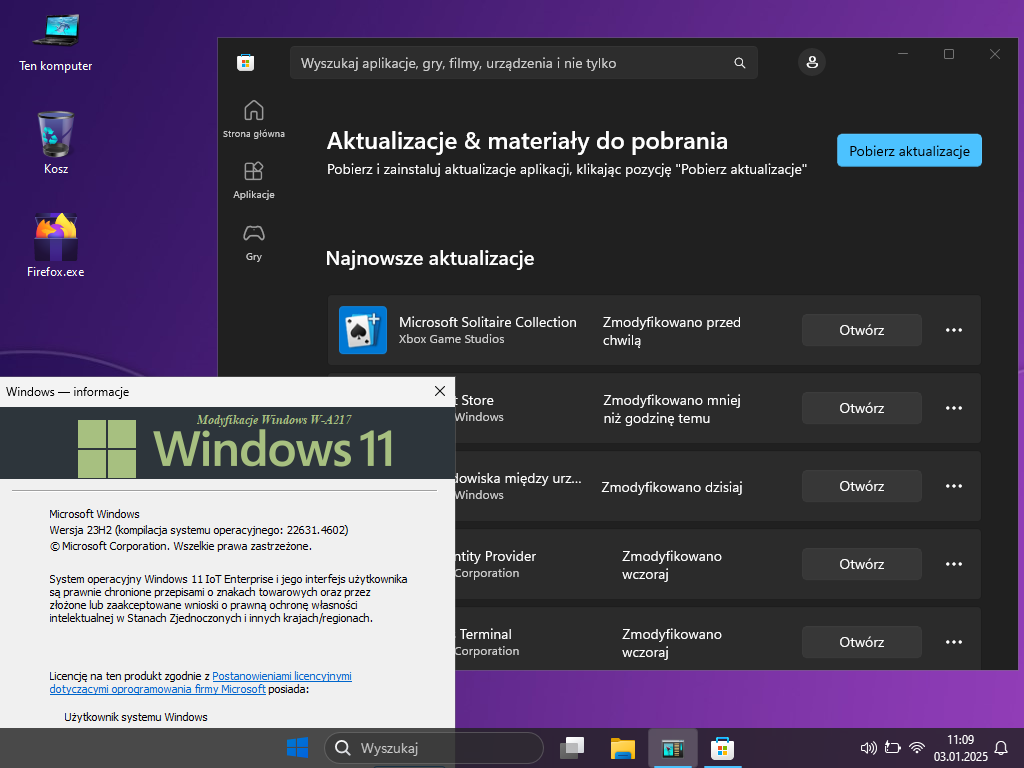Click the Microsoft Solitaire Collection app icon
This screenshot has height=768, width=1024.
pyautogui.click(x=363, y=330)
